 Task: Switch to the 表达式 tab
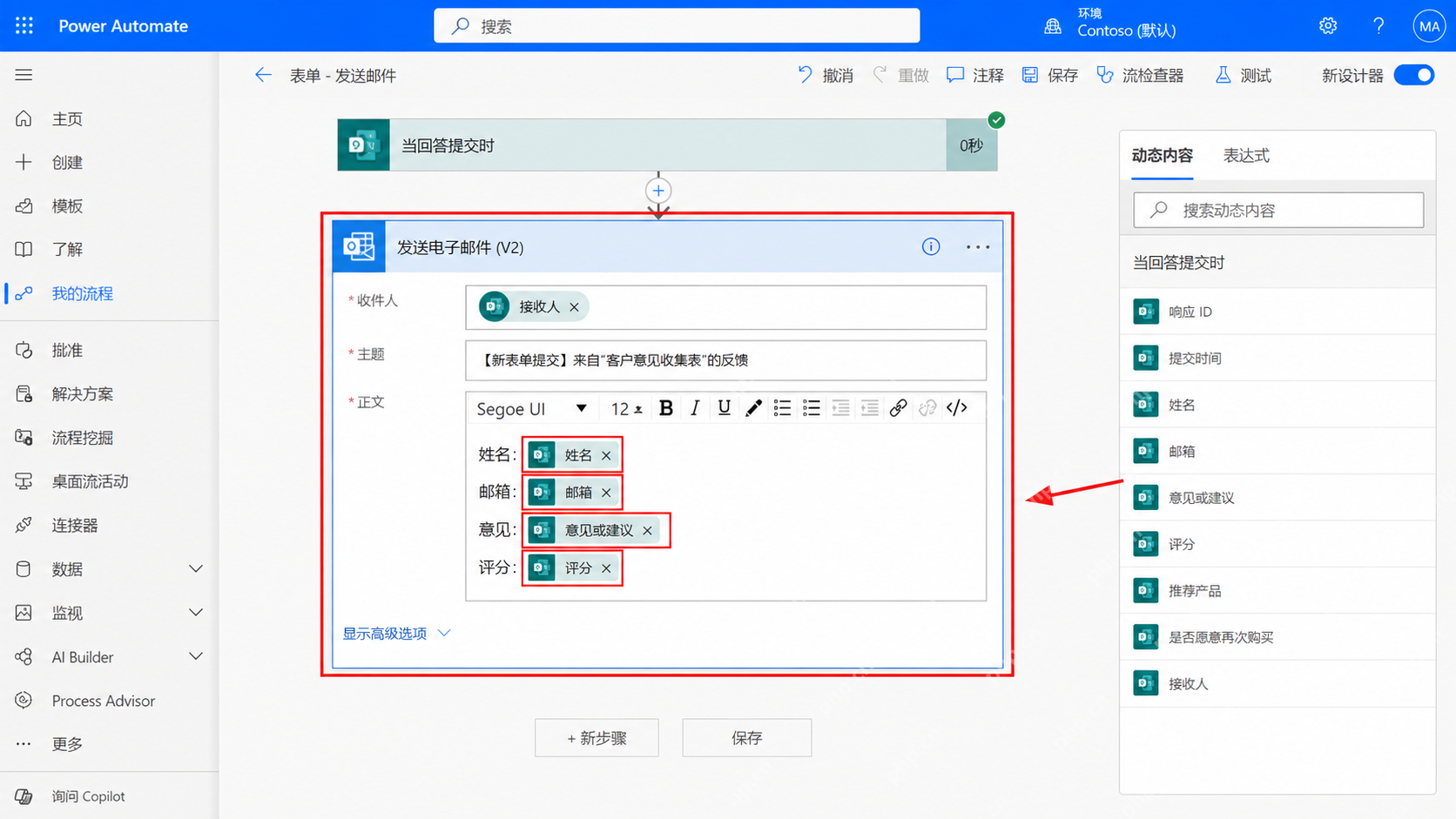[x=1246, y=156]
